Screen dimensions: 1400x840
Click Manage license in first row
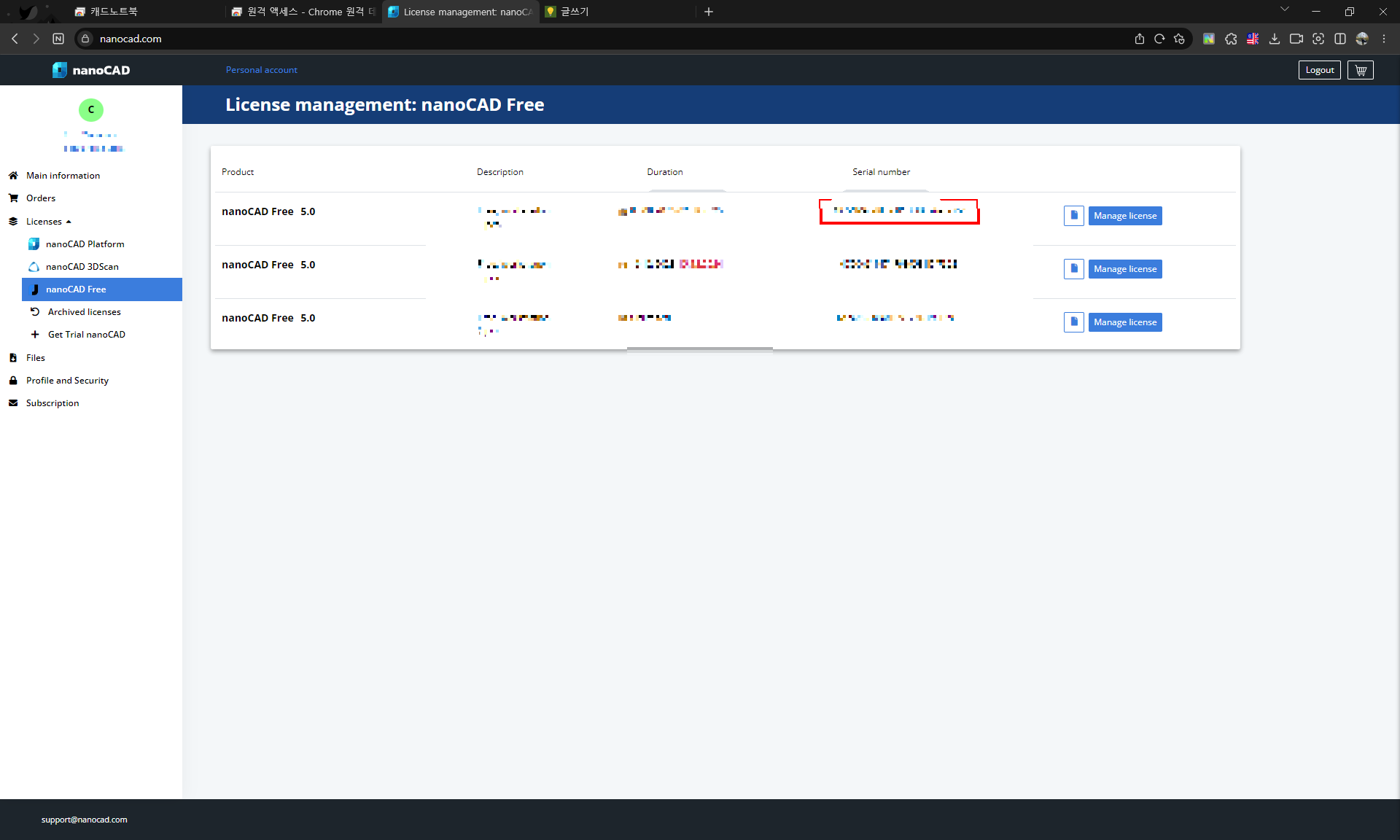[x=1125, y=216]
